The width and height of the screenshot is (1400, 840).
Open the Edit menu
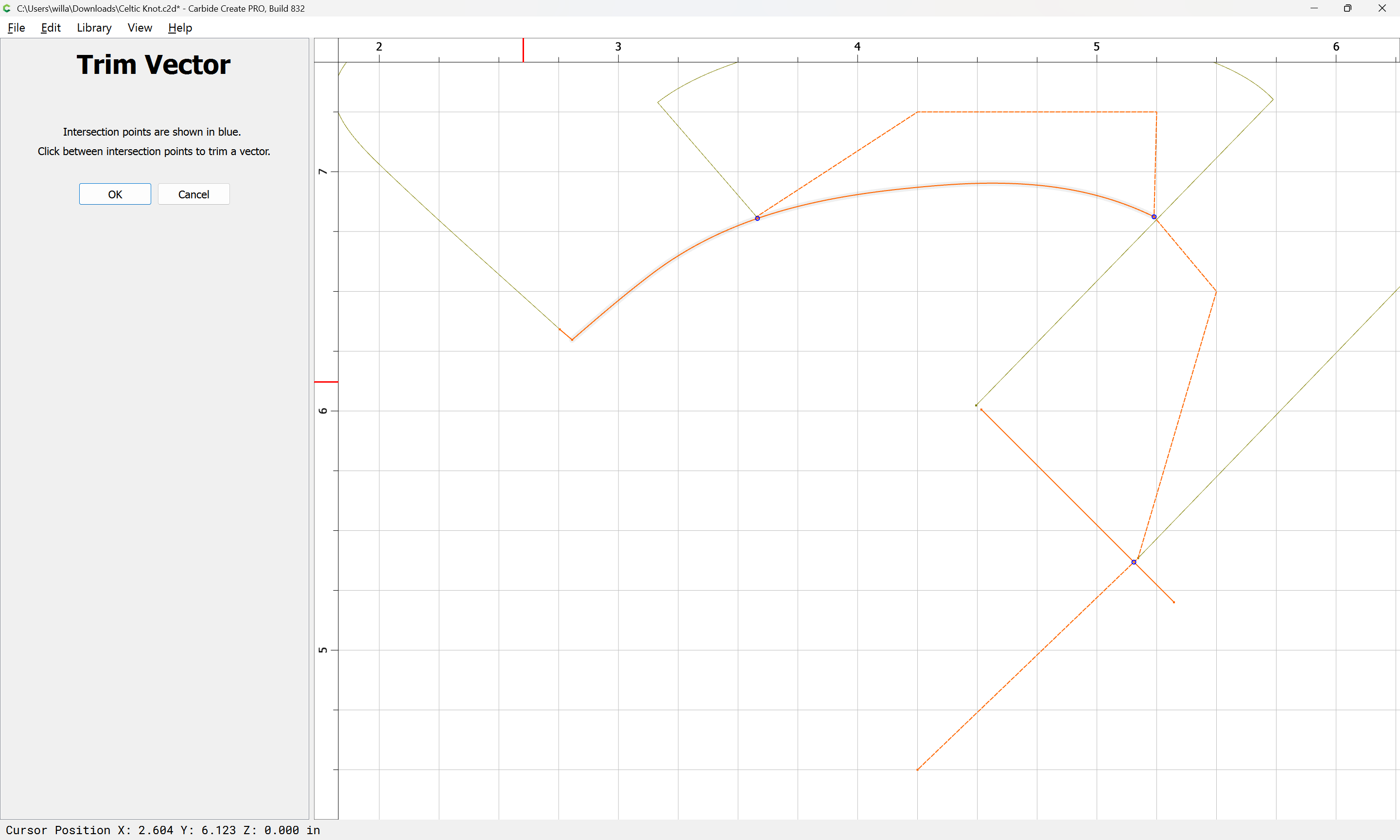[51, 28]
